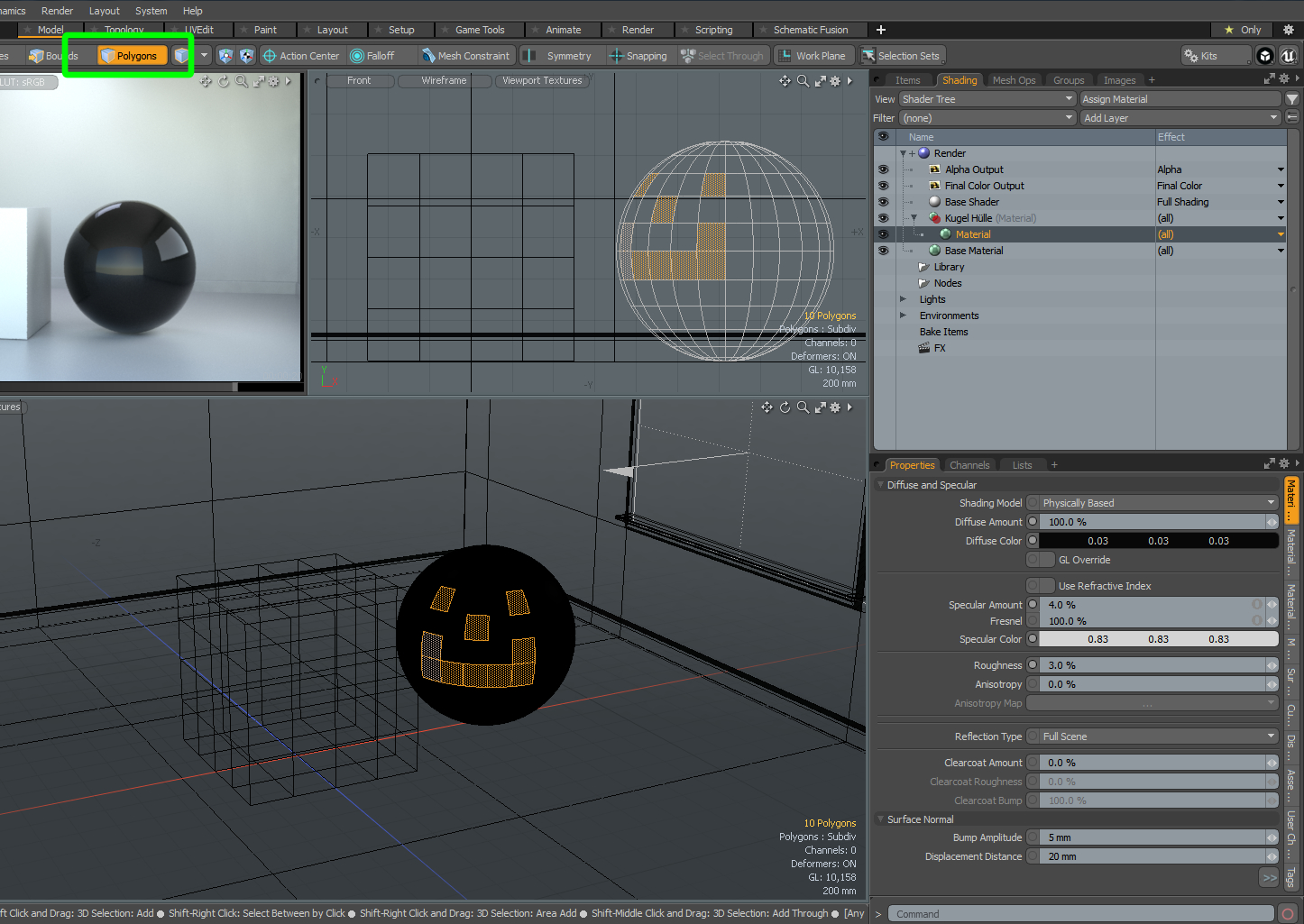Click the filter funnel icon beside Assign Material
The width and height of the screenshot is (1304, 924).
coord(1292,99)
